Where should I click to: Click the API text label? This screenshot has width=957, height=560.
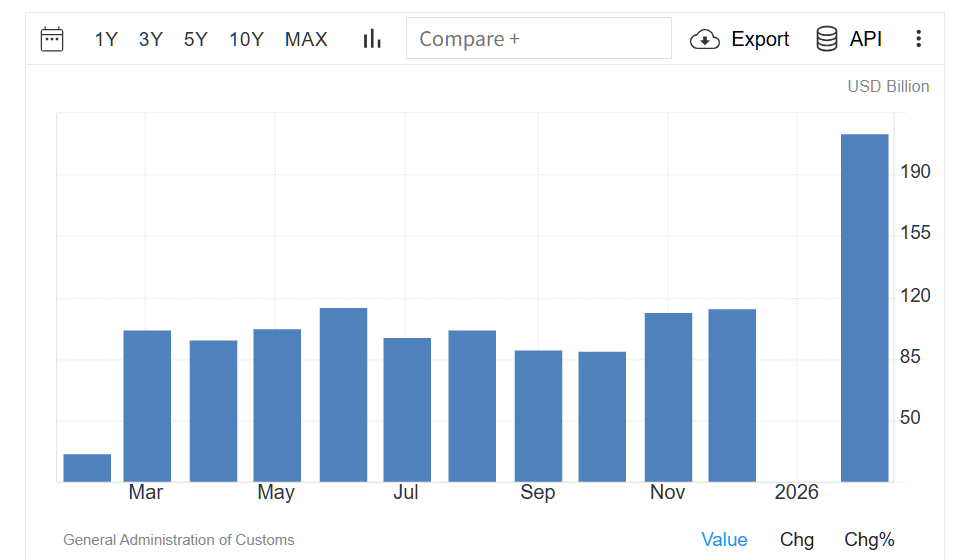(866, 39)
